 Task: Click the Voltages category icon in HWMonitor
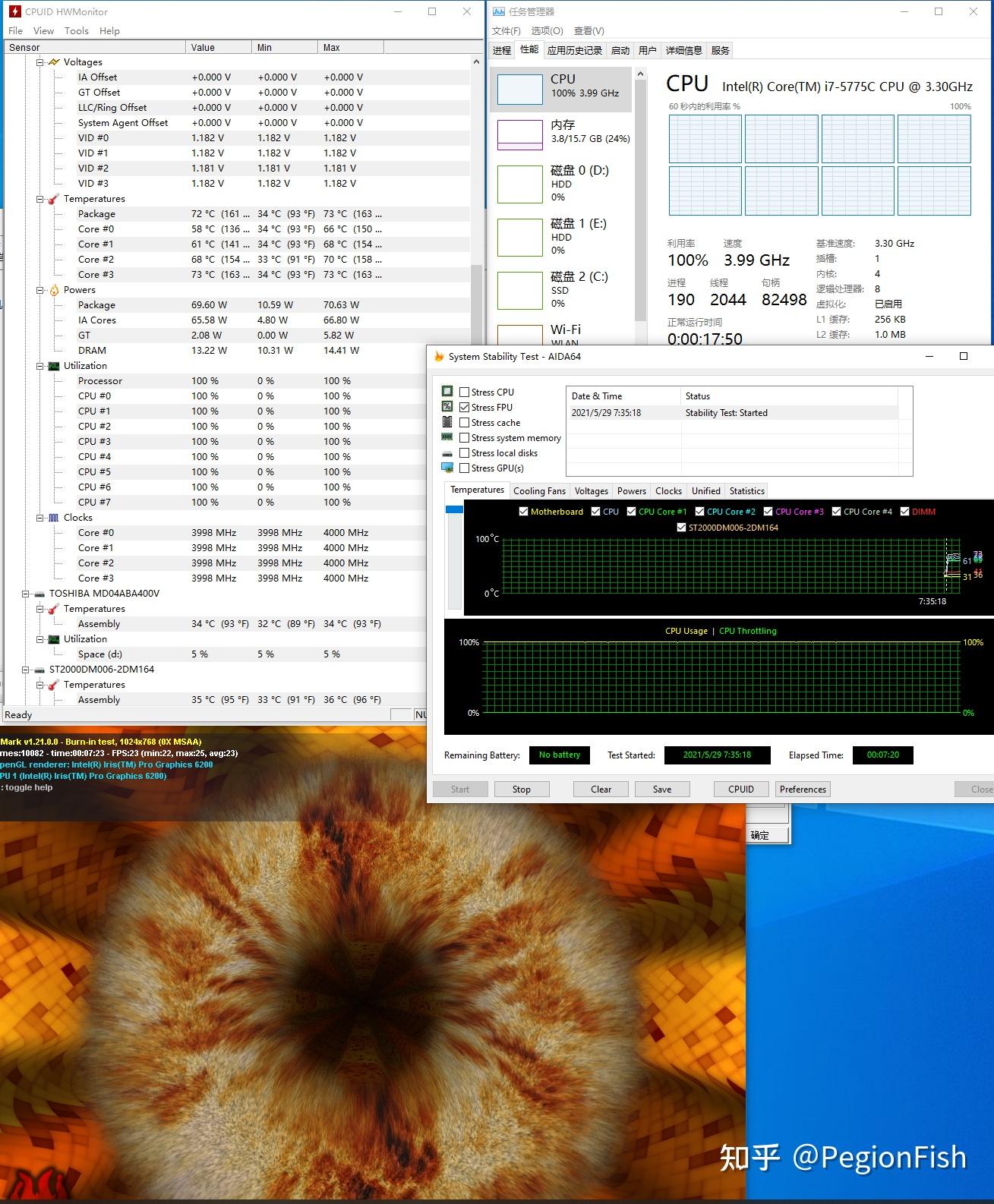pyautogui.click(x=54, y=62)
